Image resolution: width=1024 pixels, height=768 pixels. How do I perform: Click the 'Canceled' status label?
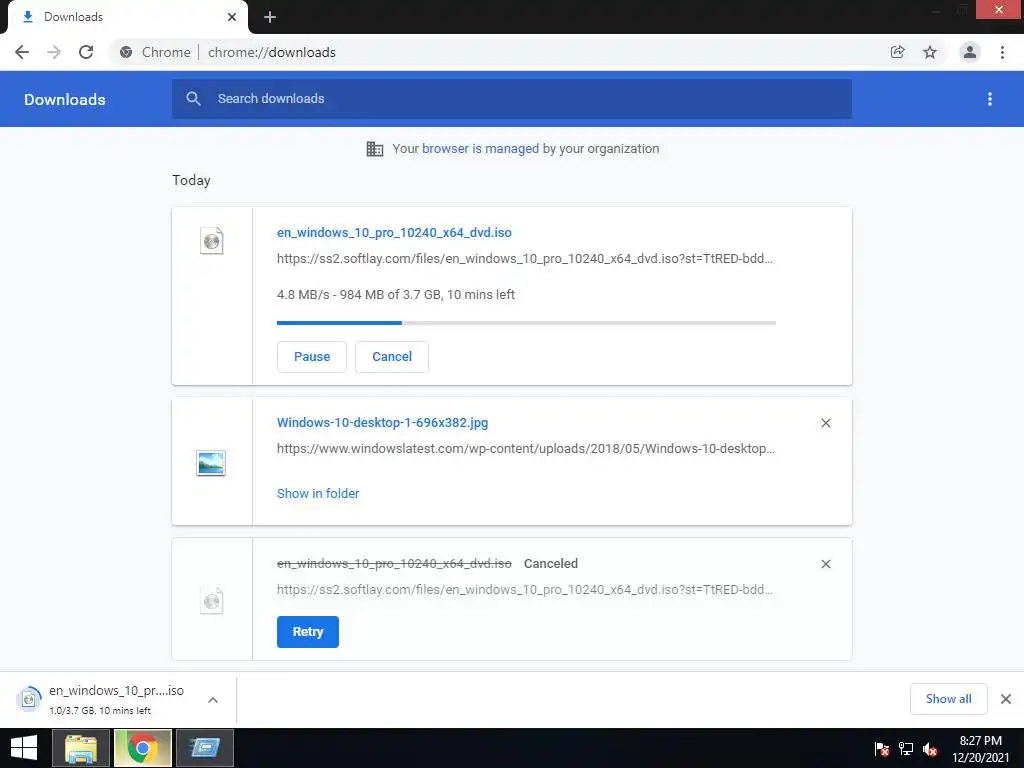pos(551,564)
